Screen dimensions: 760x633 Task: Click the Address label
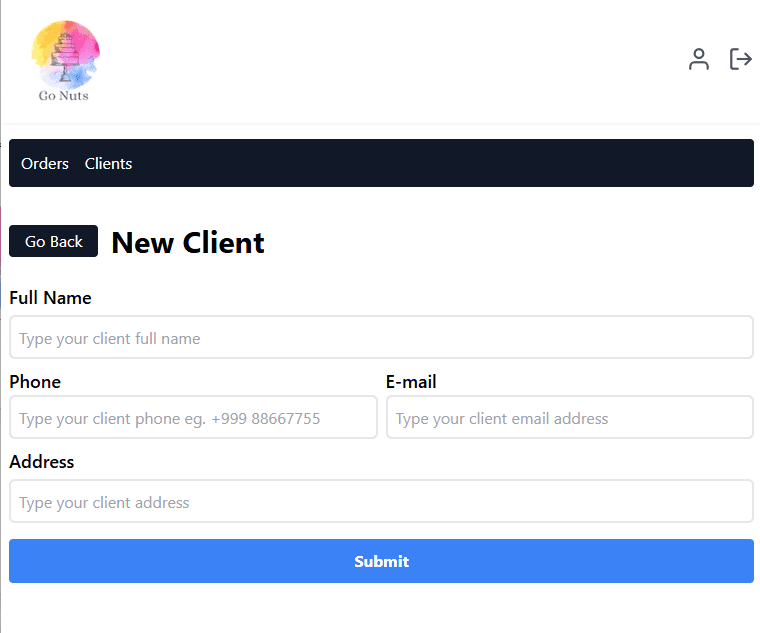pos(42,462)
